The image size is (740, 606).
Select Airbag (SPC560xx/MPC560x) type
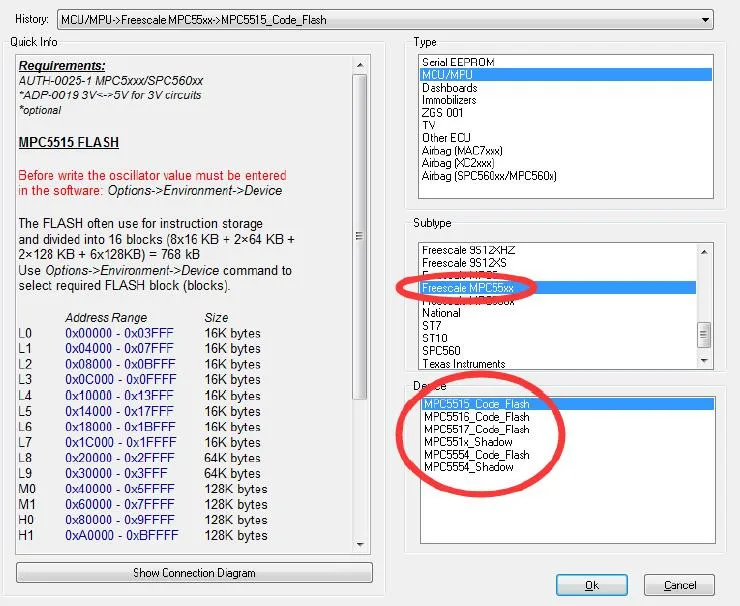point(489,176)
